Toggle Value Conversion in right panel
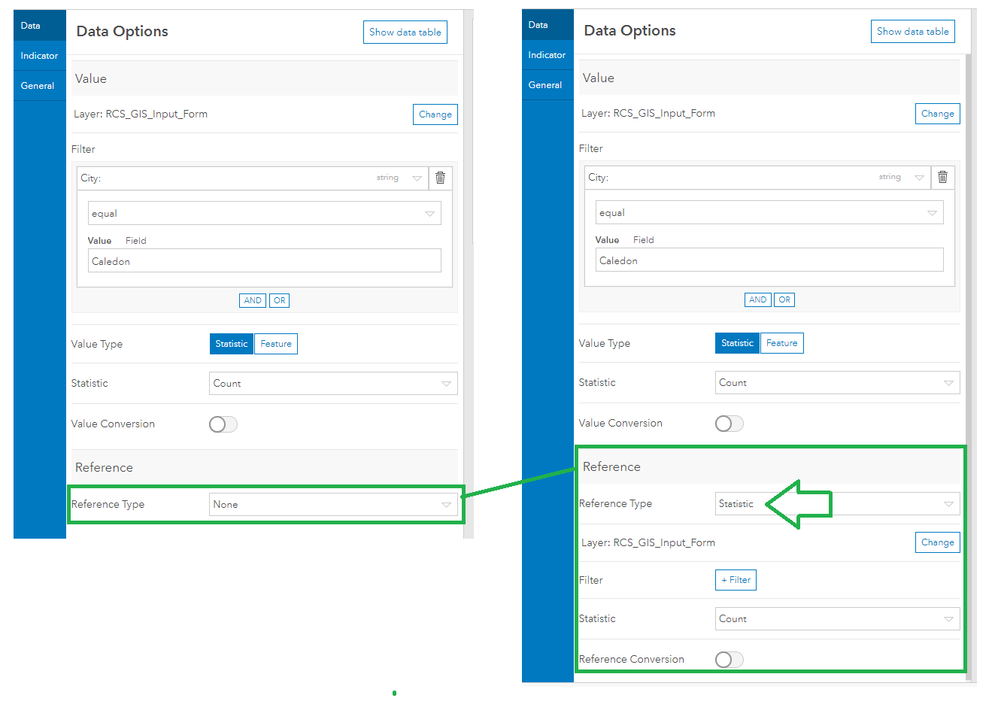998x705 pixels. coord(729,424)
